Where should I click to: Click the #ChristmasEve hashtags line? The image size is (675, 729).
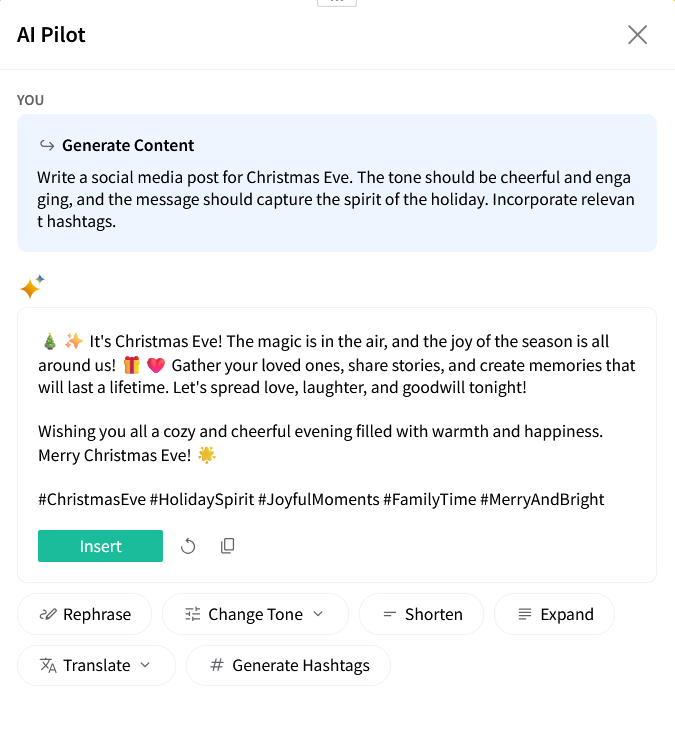(321, 499)
